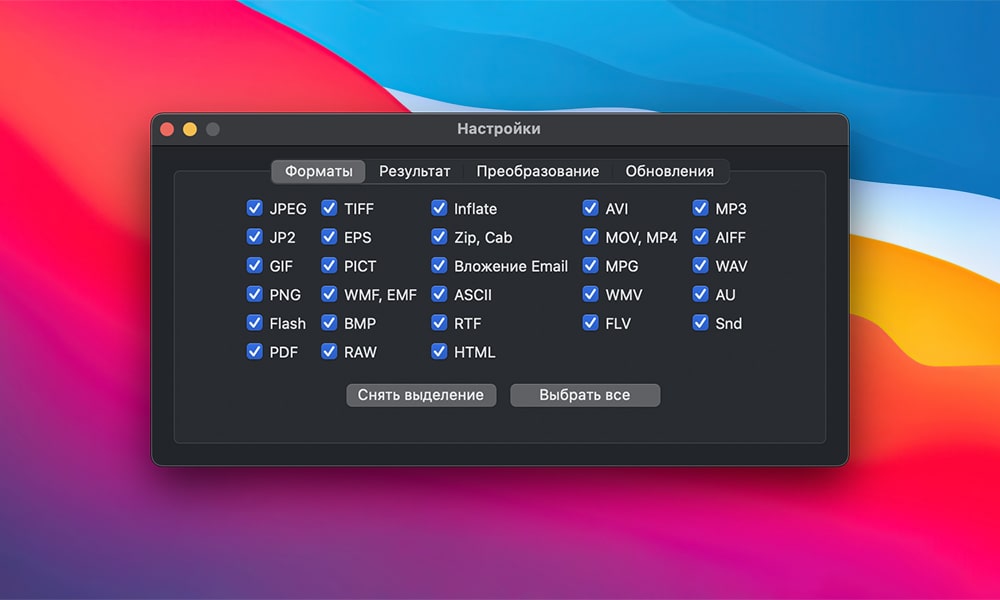The height and width of the screenshot is (600, 1000).
Task: Switch to the Результат tab
Action: coord(415,171)
